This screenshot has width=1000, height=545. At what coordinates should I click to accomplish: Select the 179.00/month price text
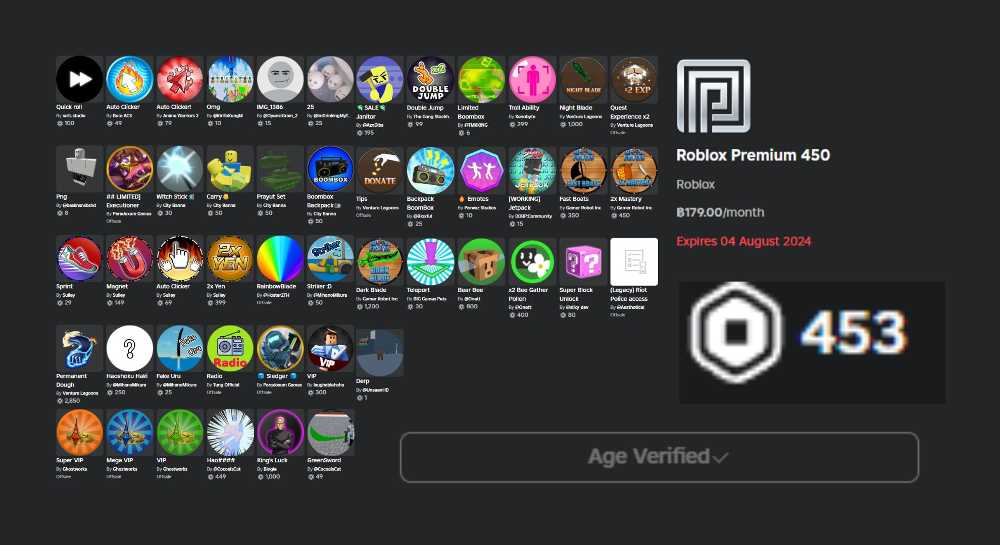coord(720,212)
